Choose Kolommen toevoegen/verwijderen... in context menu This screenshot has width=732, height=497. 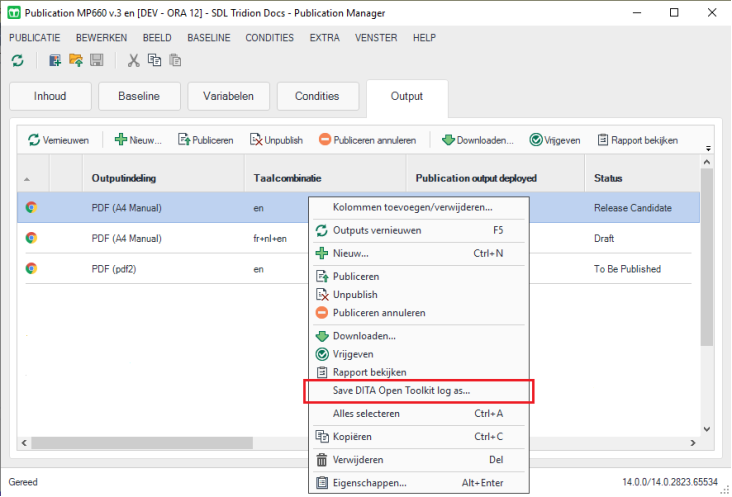(419, 207)
